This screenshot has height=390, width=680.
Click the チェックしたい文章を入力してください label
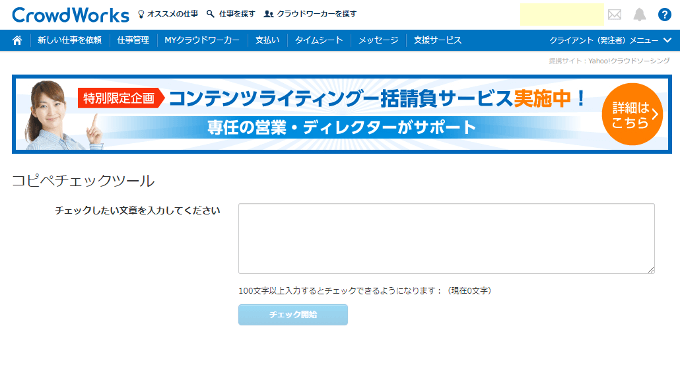[137, 210]
